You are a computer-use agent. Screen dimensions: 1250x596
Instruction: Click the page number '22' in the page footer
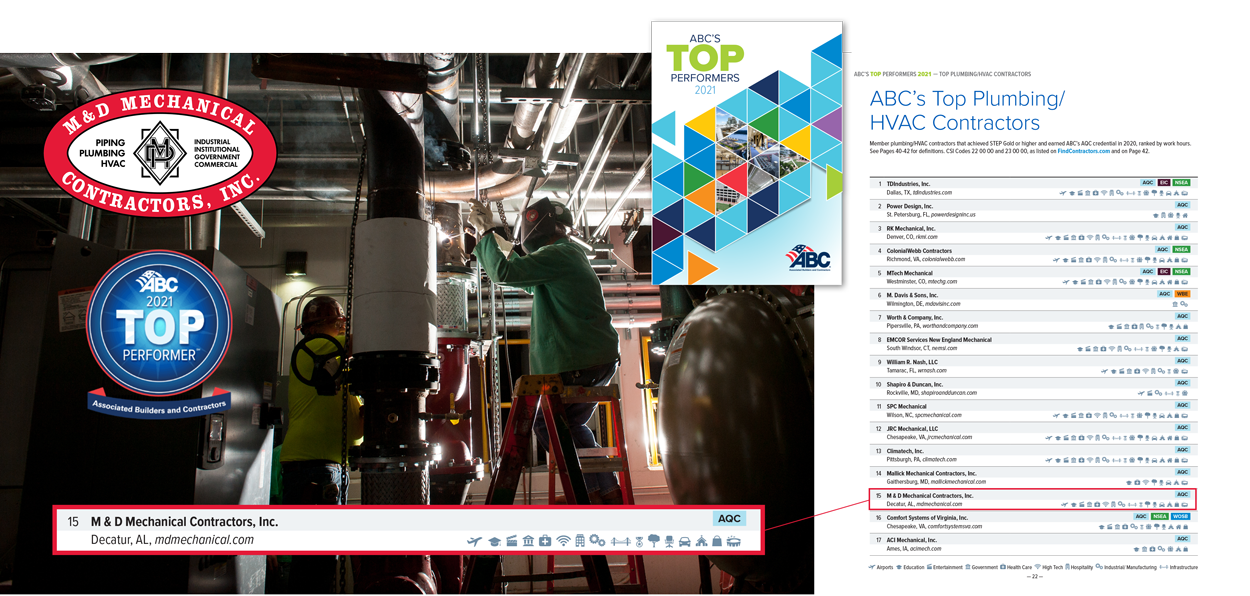pos(1034,576)
